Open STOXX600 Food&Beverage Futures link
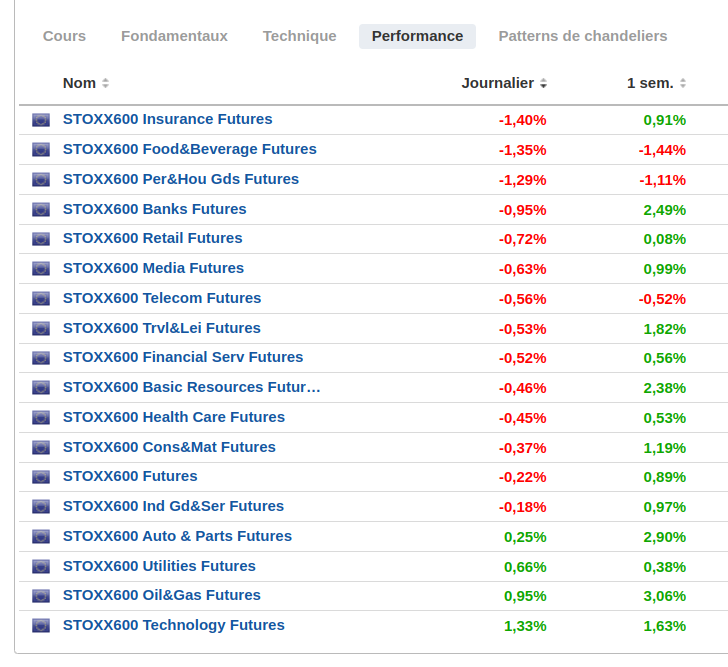The image size is (728, 667). click(189, 149)
